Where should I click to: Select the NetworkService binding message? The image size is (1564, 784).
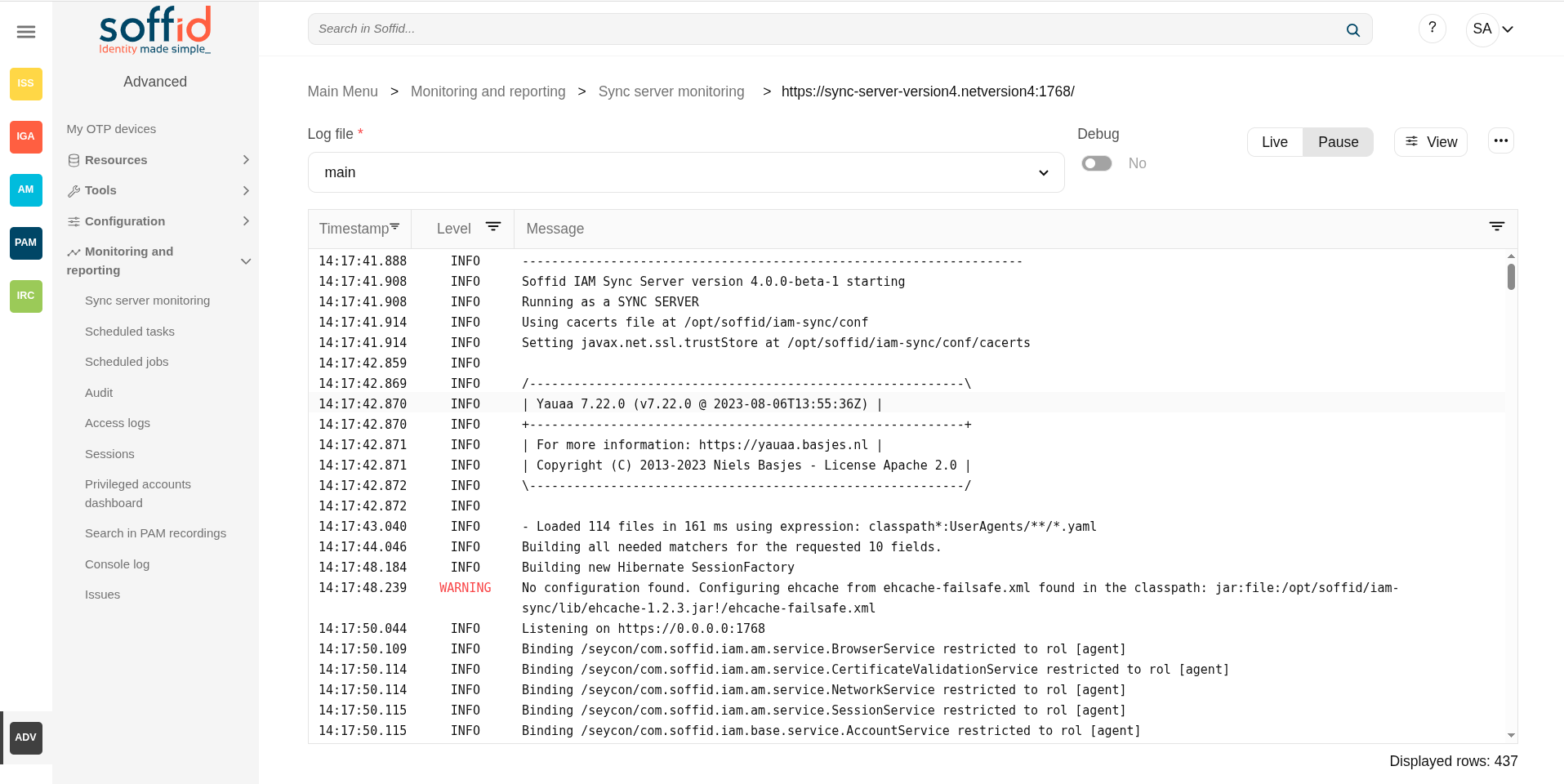[x=823, y=690]
